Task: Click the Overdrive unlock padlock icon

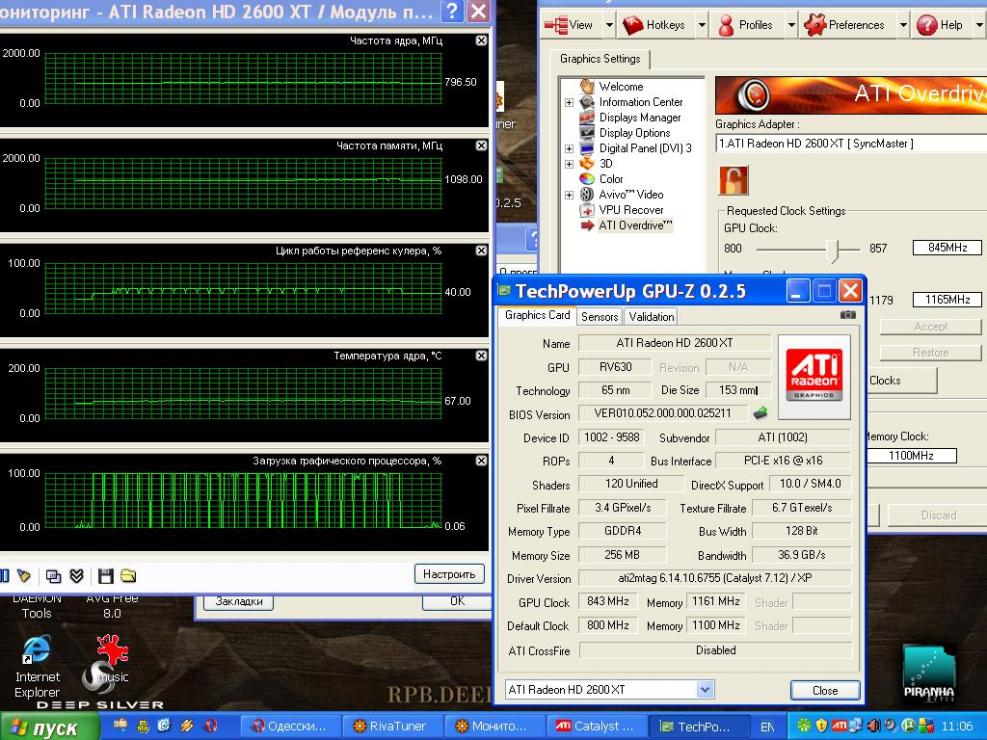Action: 733,181
